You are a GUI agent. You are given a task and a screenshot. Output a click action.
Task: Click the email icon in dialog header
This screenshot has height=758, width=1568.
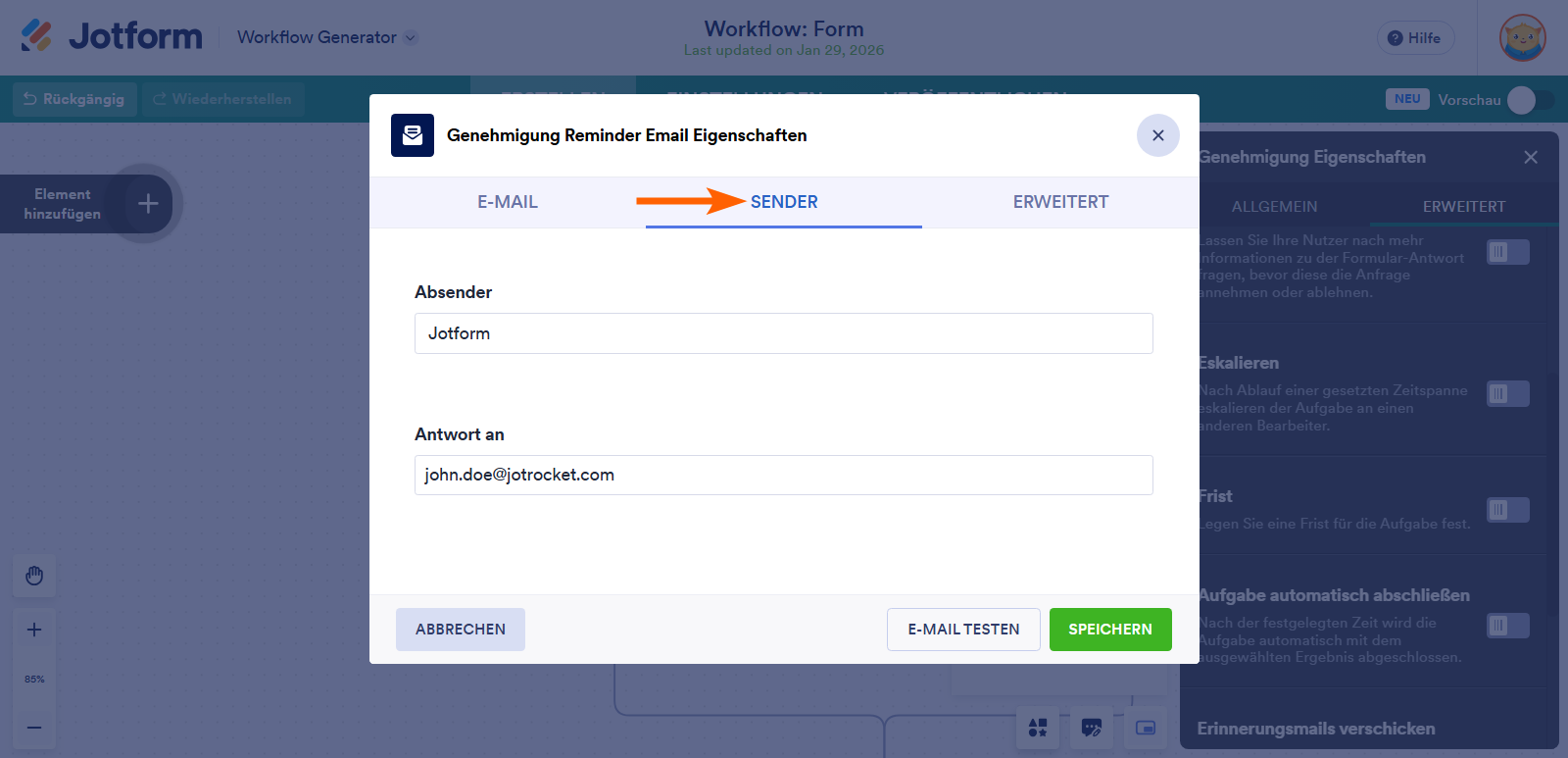click(x=413, y=135)
